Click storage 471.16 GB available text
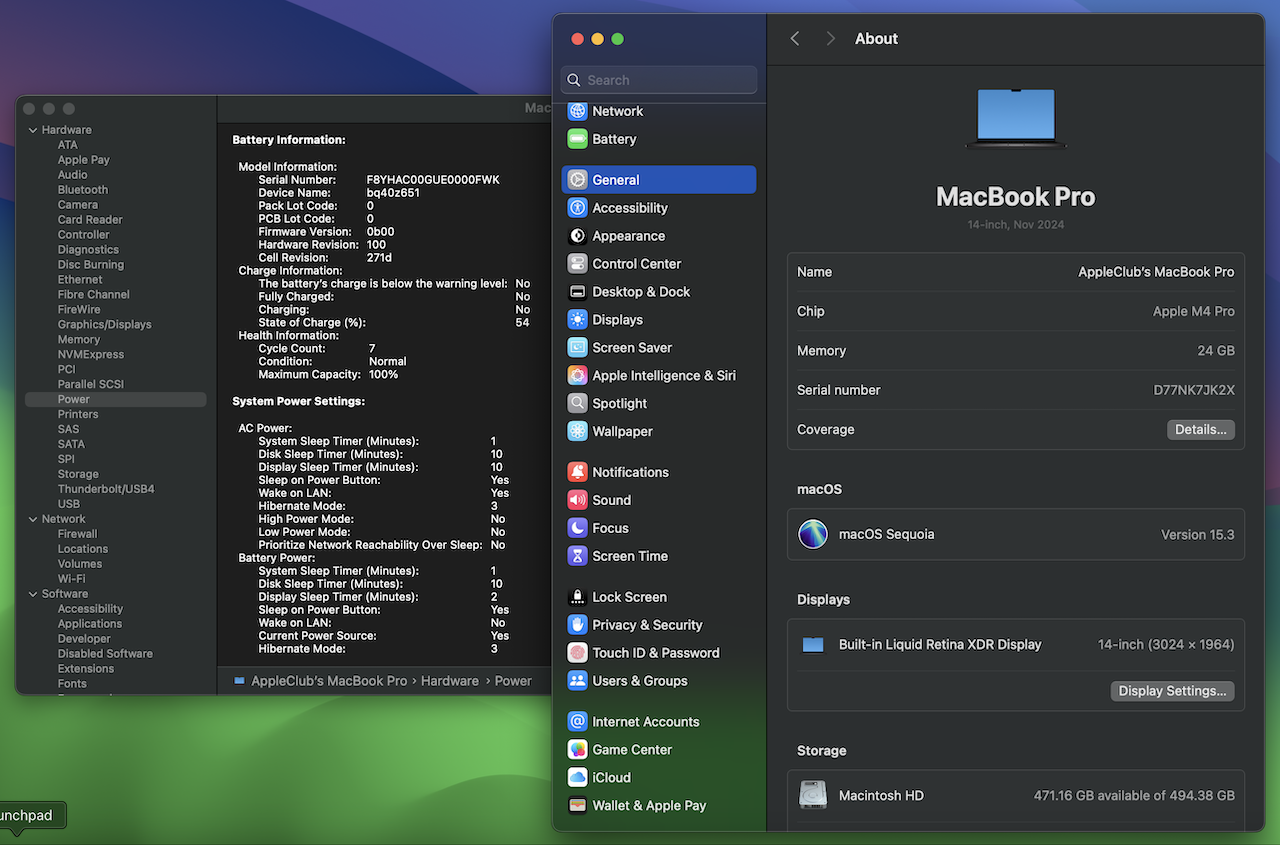The image size is (1280, 845). tap(1134, 796)
